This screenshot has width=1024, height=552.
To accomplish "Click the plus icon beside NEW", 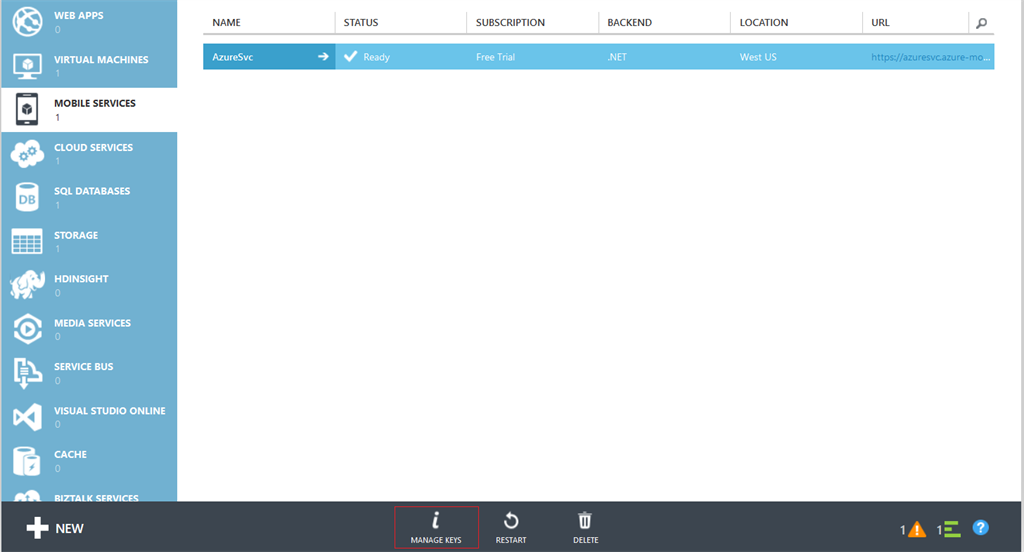I will click(x=37, y=528).
